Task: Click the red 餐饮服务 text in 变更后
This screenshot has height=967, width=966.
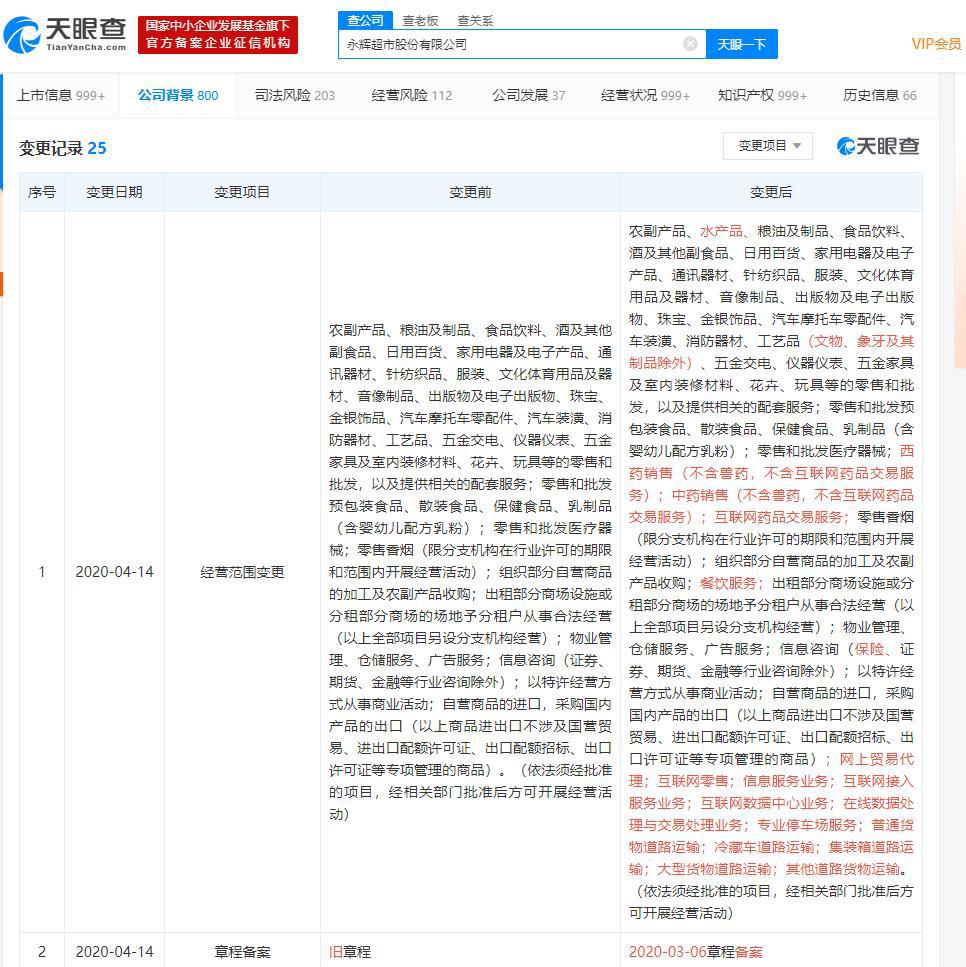Action: [x=728, y=583]
